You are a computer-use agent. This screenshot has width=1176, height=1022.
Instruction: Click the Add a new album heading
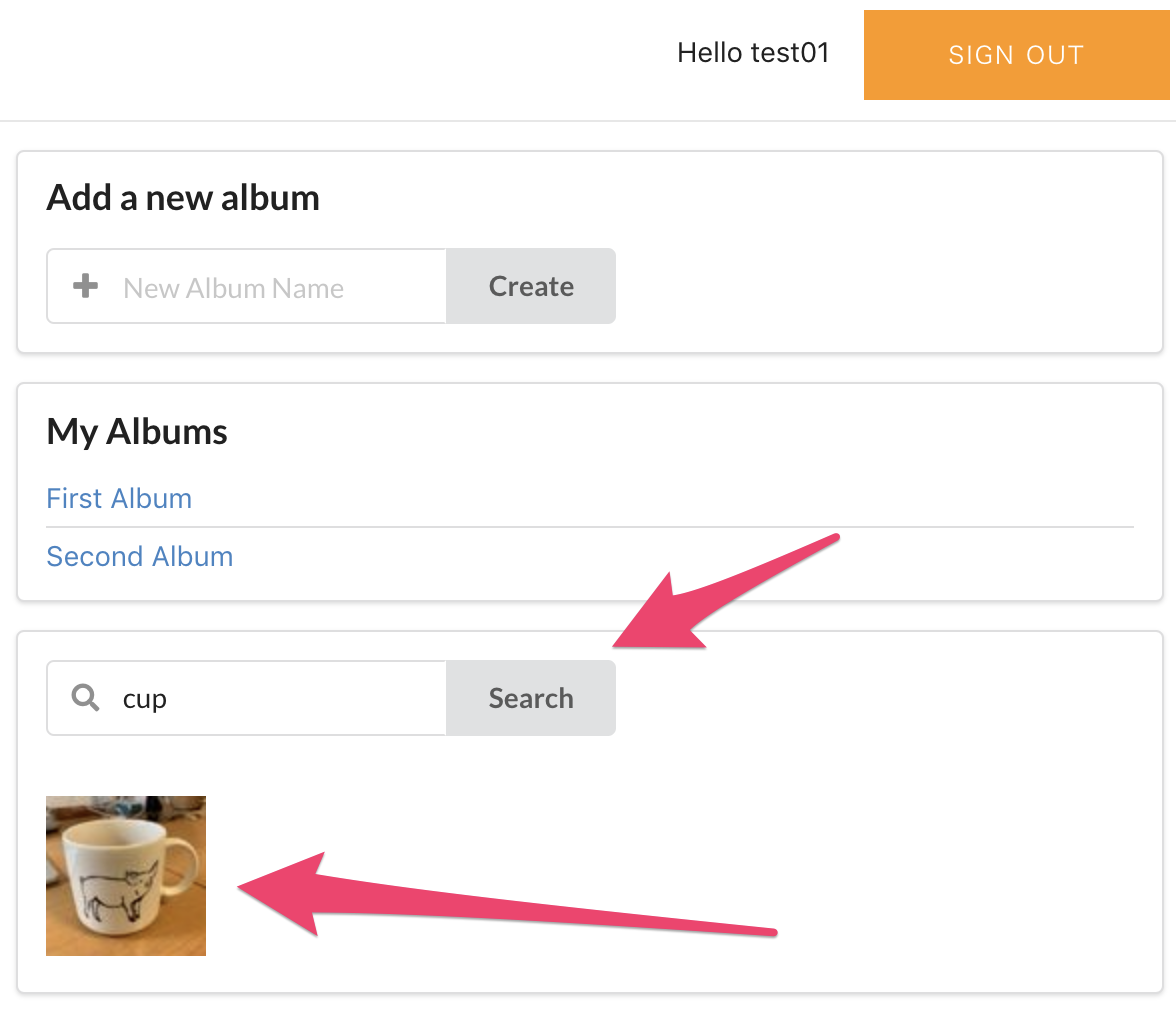coord(183,198)
